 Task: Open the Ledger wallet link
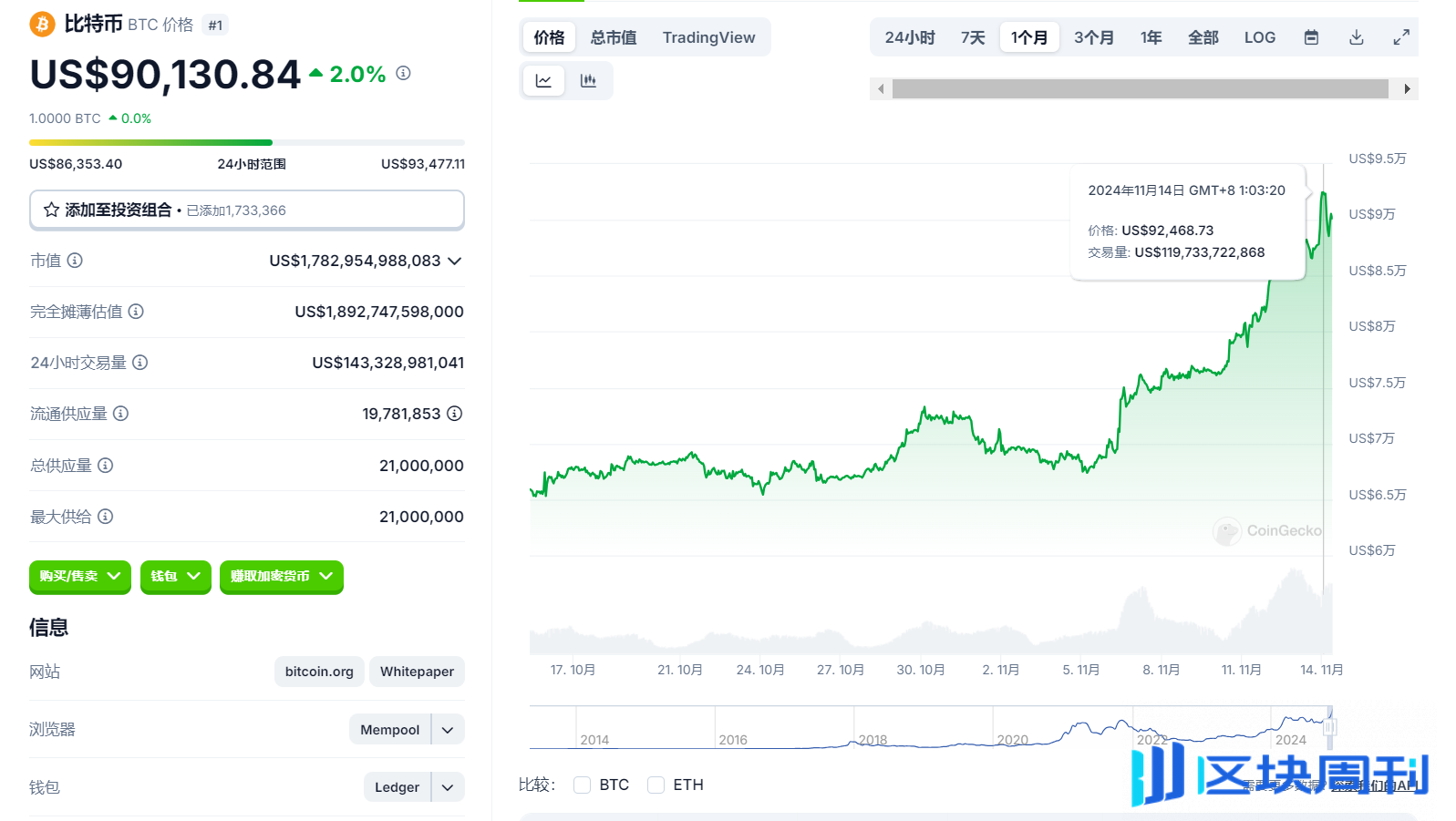[398, 787]
